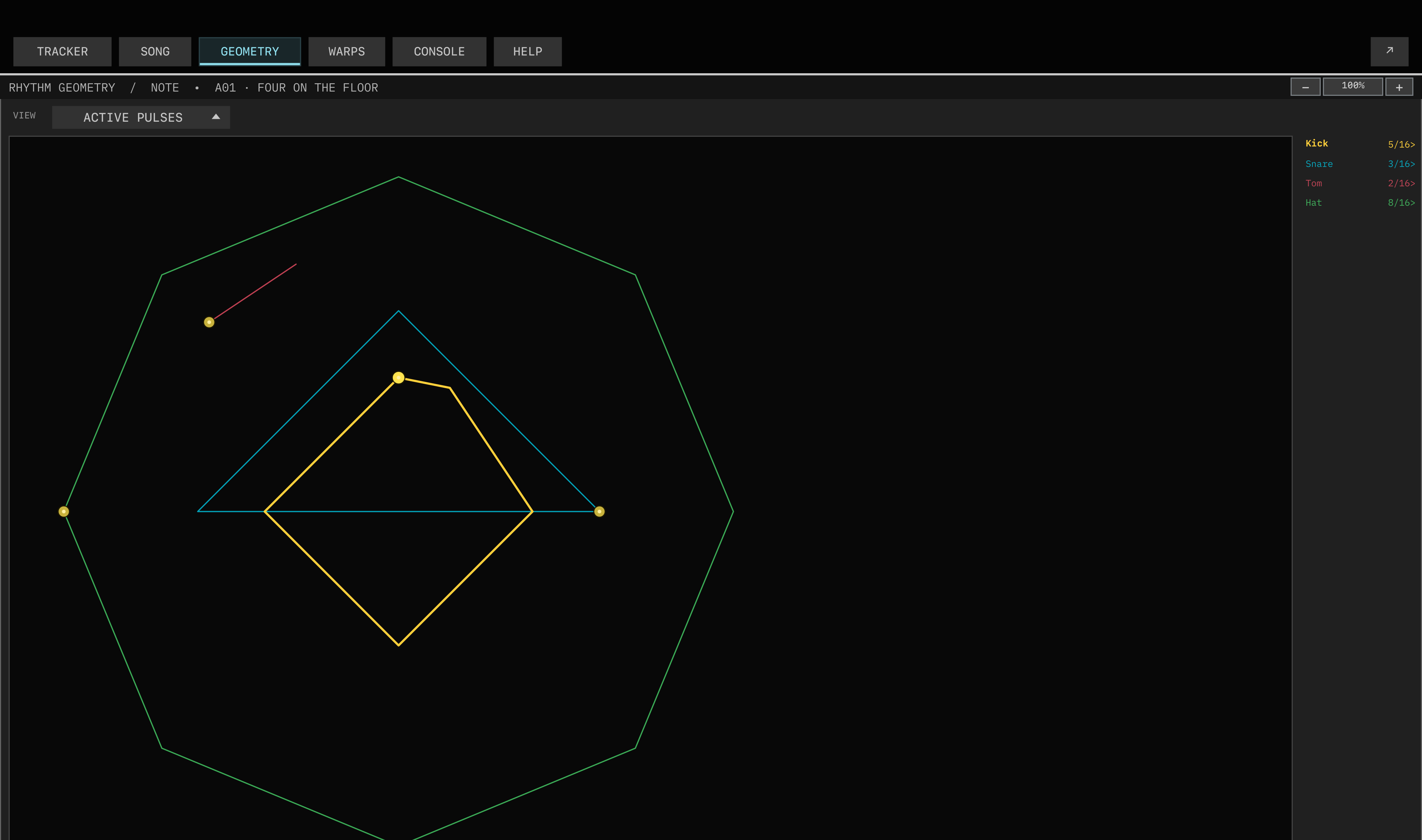
Task: Open the ACTIVE PULSES view dropdown
Action: [141, 117]
